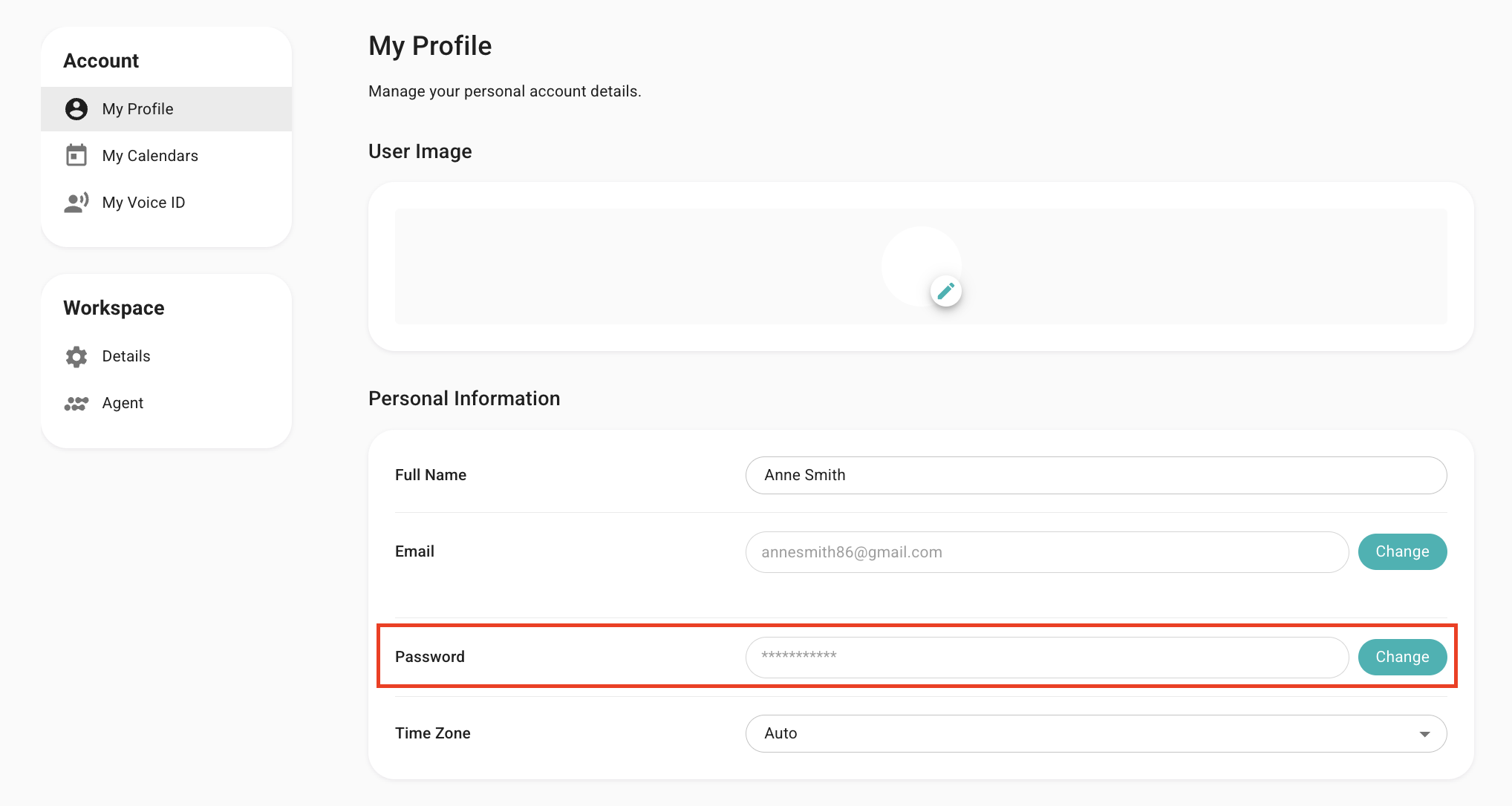This screenshot has width=1512, height=806.
Task: Edit user image with pencil icon
Action: pyautogui.click(x=946, y=291)
